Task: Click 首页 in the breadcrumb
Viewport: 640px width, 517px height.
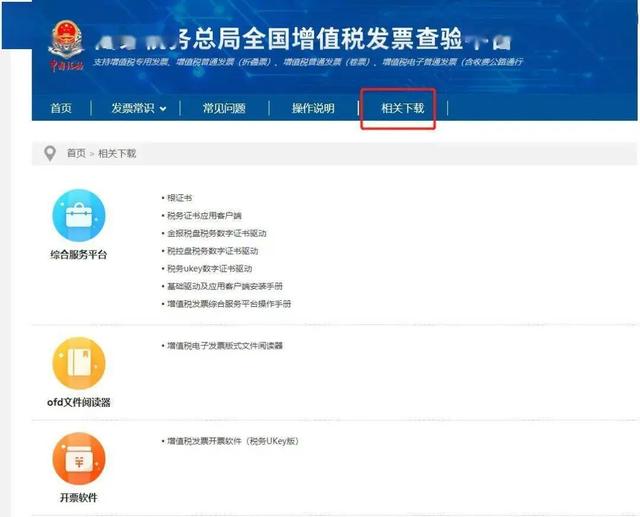Action: 76,153
